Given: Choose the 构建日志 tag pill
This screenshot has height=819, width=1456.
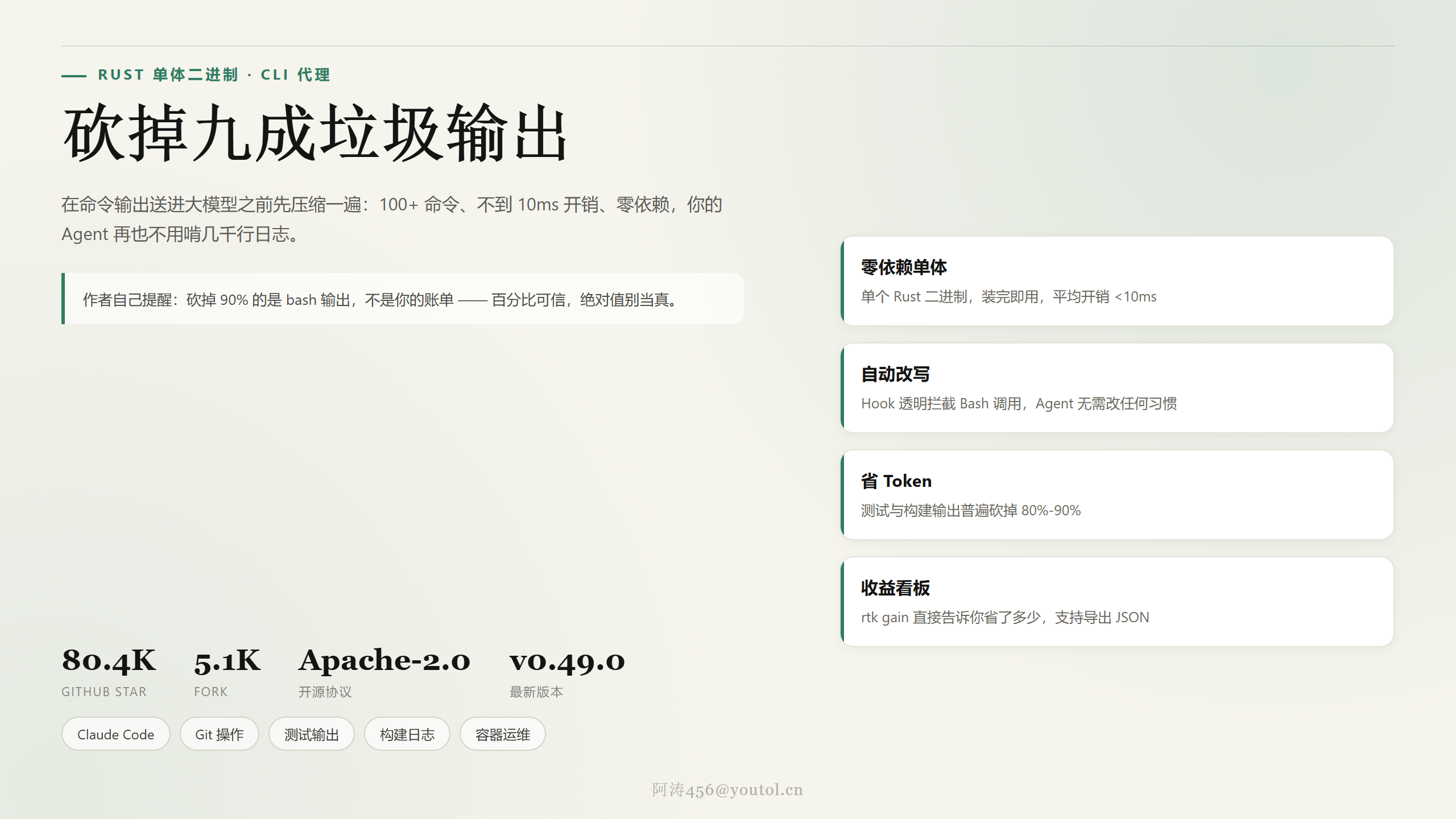Looking at the screenshot, I should pyautogui.click(x=407, y=734).
